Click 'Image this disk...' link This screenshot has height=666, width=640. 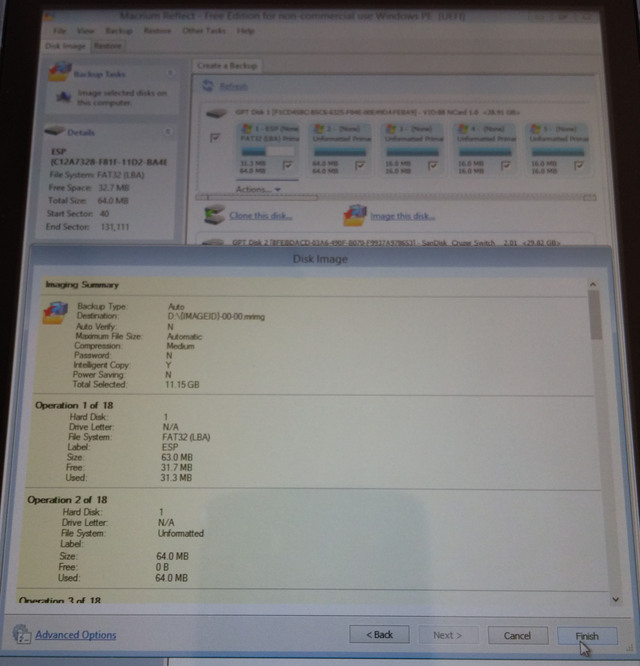point(402,216)
